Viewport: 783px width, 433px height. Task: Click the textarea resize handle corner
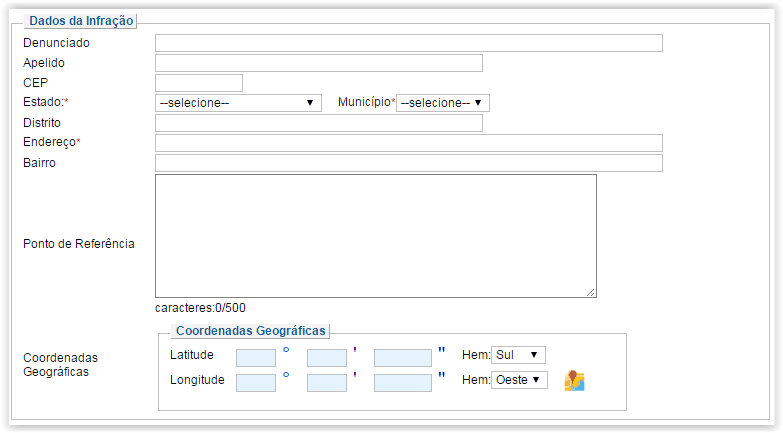click(x=591, y=293)
